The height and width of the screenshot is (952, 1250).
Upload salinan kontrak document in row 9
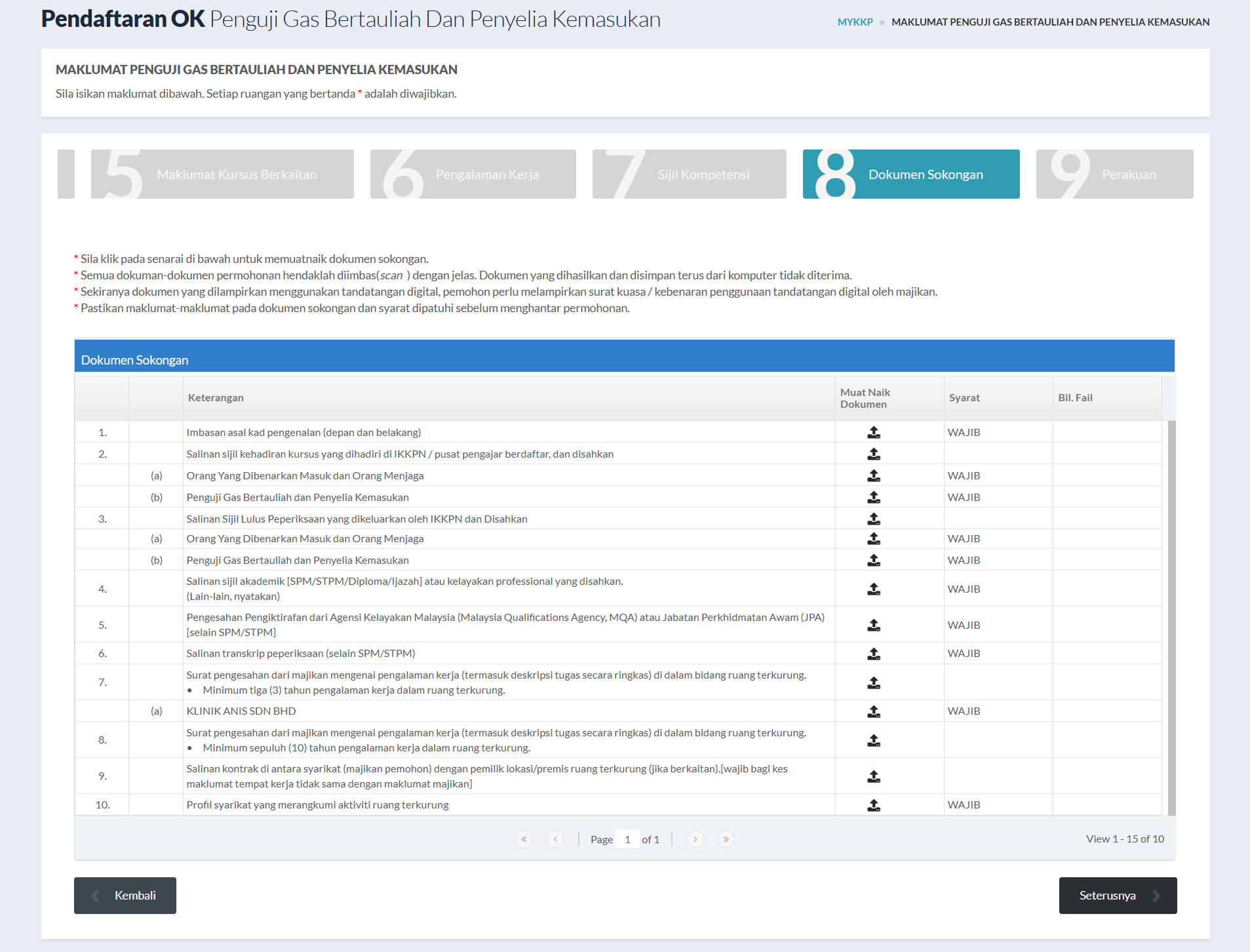(x=873, y=776)
